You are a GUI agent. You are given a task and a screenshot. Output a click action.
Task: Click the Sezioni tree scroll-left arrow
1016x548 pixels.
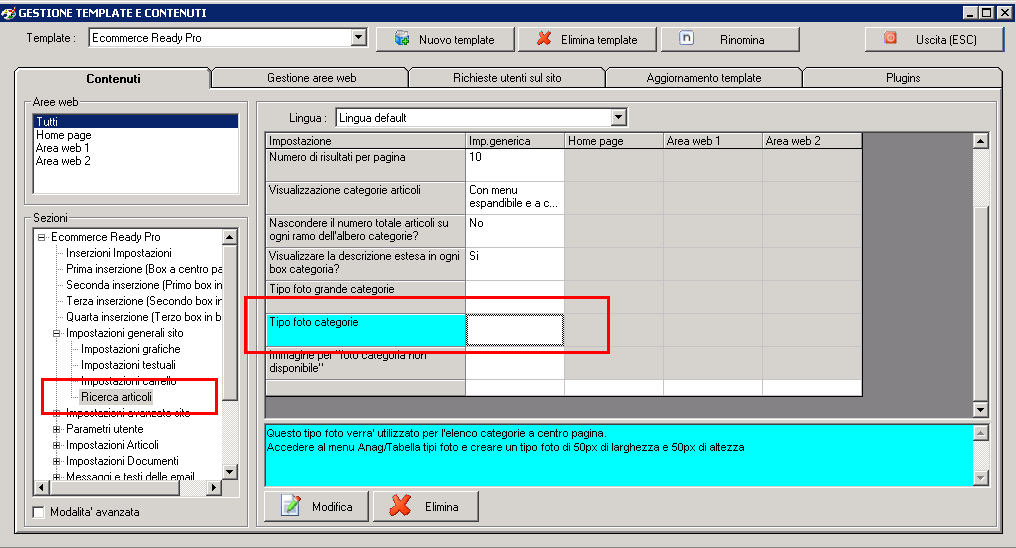pos(41,487)
